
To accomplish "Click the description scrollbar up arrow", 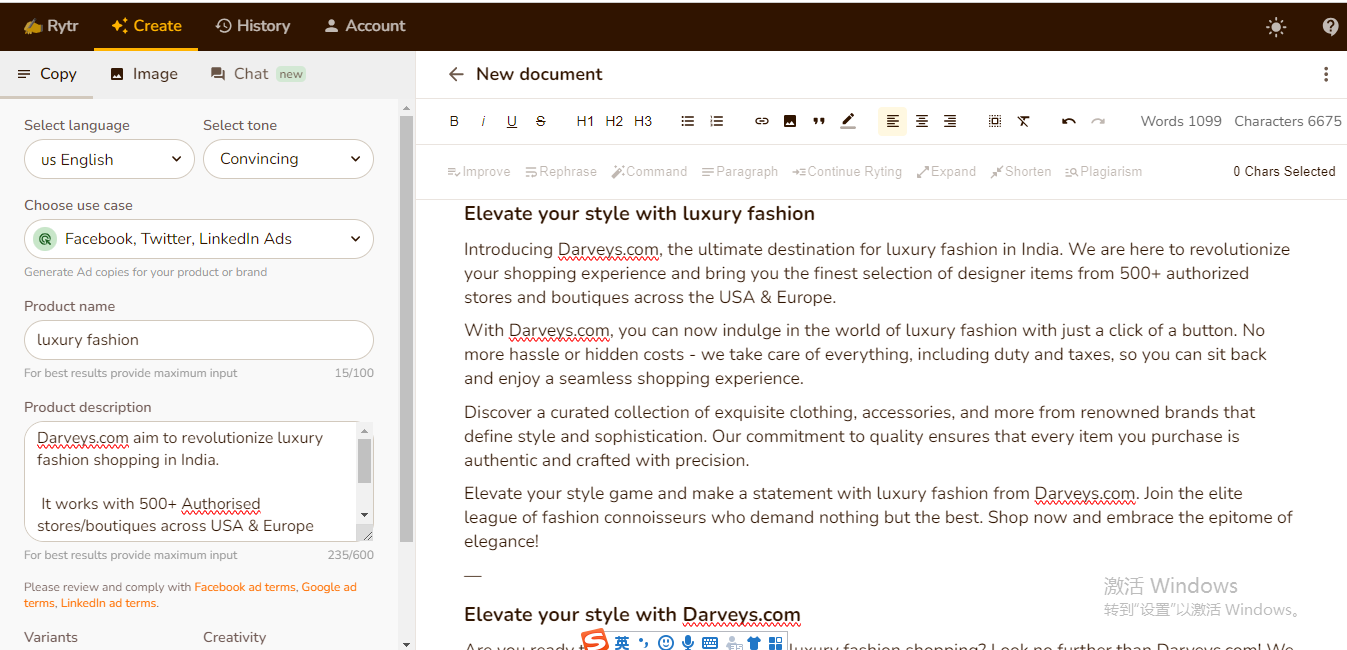I will pyautogui.click(x=365, y=430).
